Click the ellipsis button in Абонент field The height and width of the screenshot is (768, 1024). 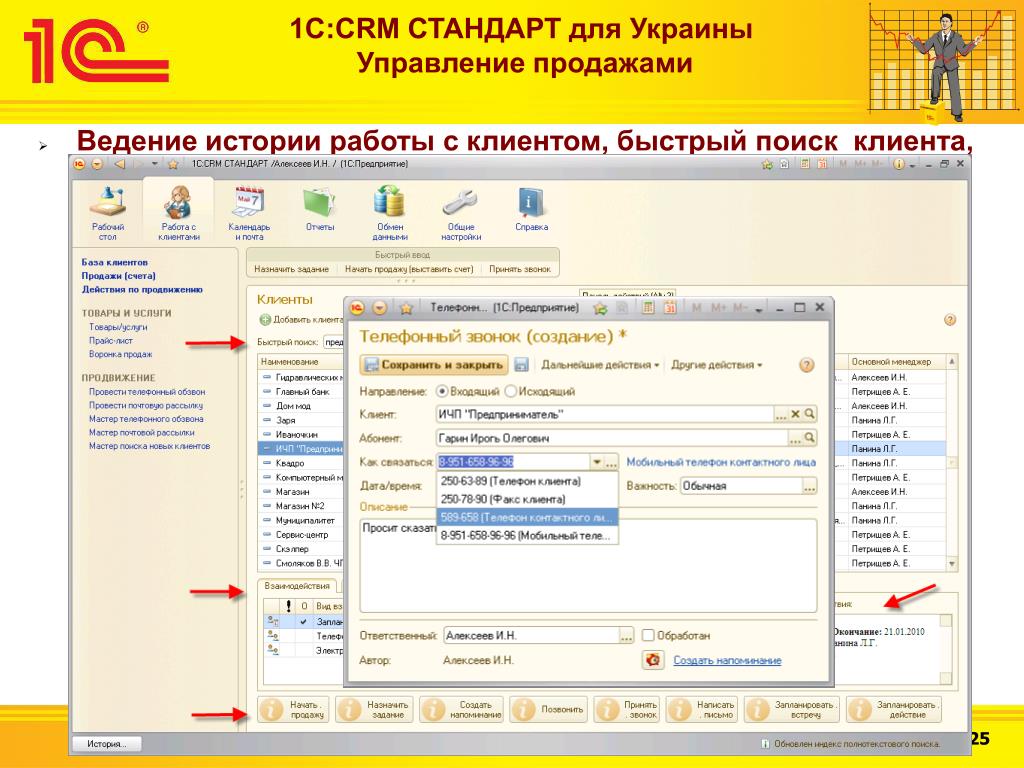[x=795, y=438]
